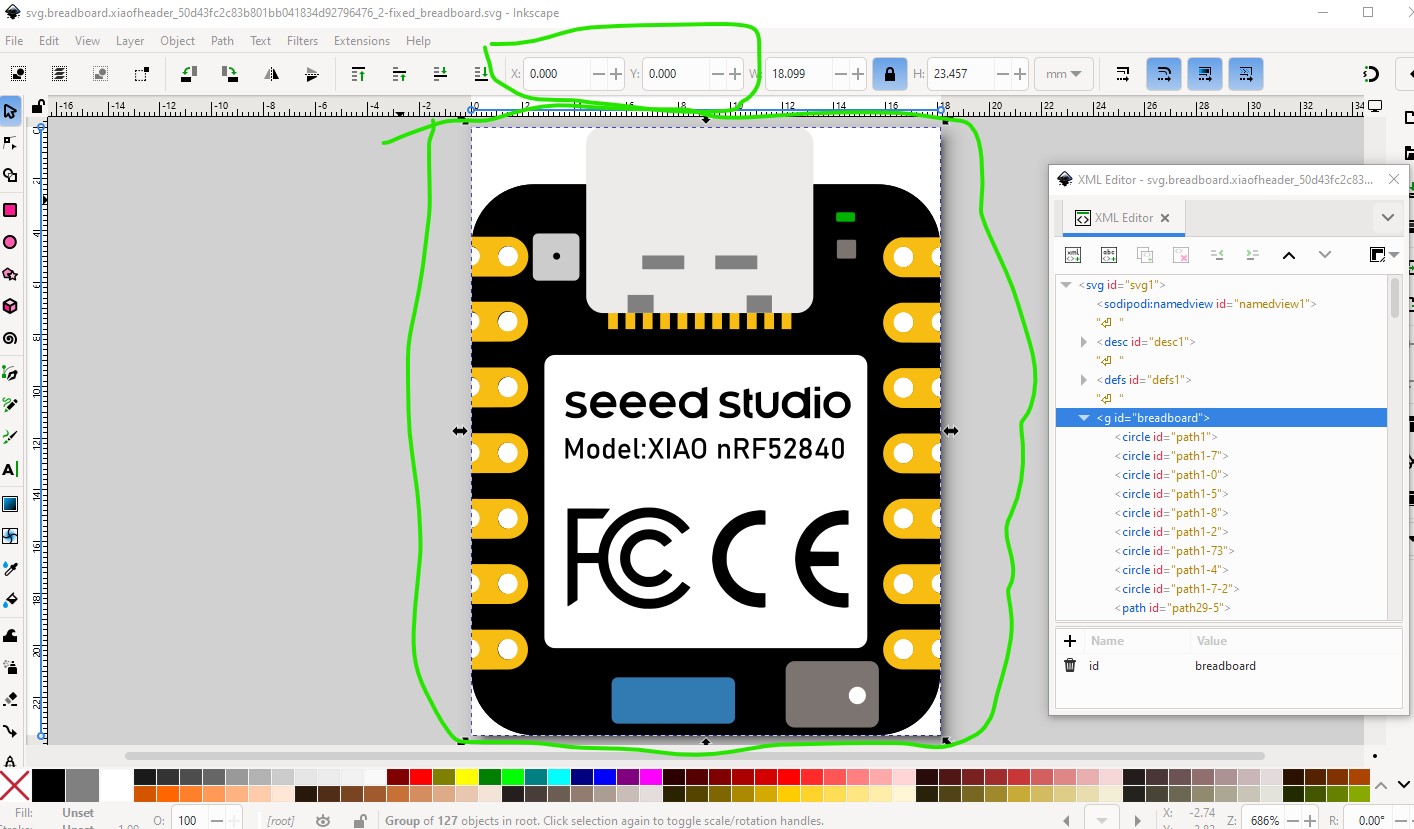Screen dimensions: 1414x829
Task: Raise selection to top
Action: (358, 74)
